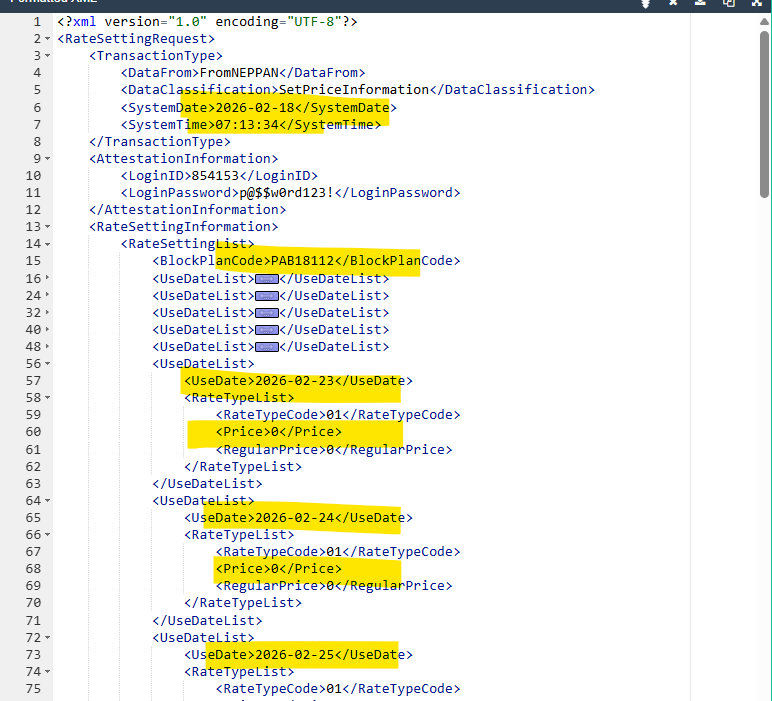Click the LoginPassword value p@$$w0rd123!
Screen dimensions: 772x701
287,192
